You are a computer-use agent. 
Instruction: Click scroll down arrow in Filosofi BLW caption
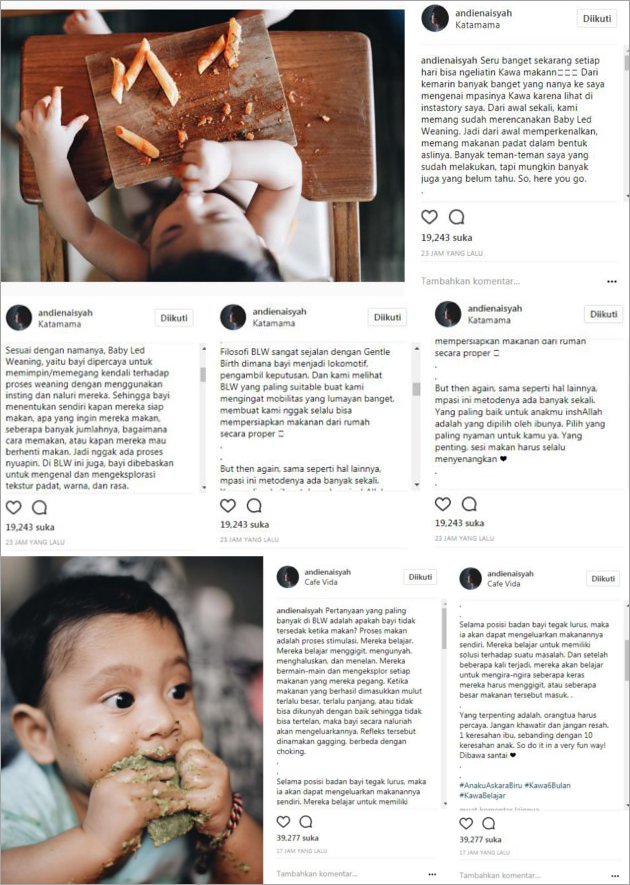pos(416,485)
